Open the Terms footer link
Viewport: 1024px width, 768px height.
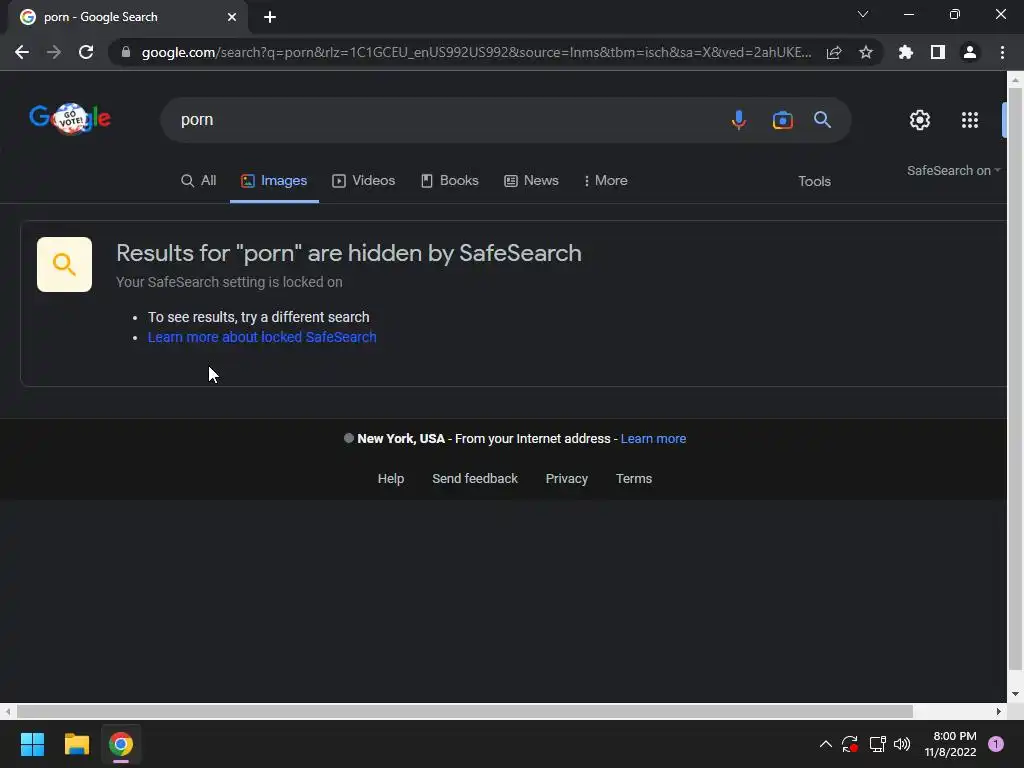tap(634, 479)
